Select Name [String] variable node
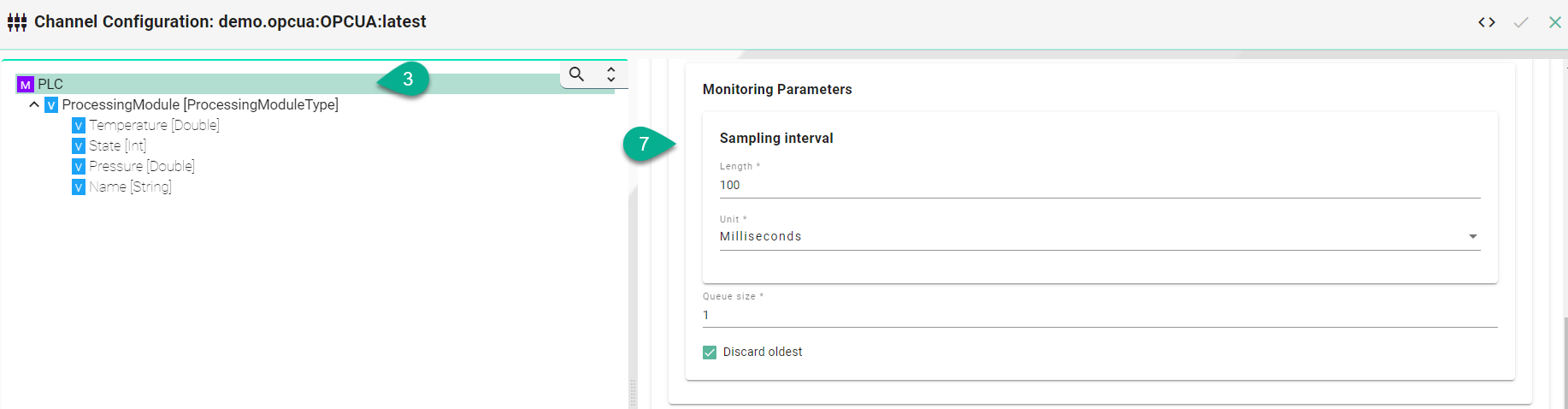The height and width of the screenshot is (409, 1568). point(130,187)
